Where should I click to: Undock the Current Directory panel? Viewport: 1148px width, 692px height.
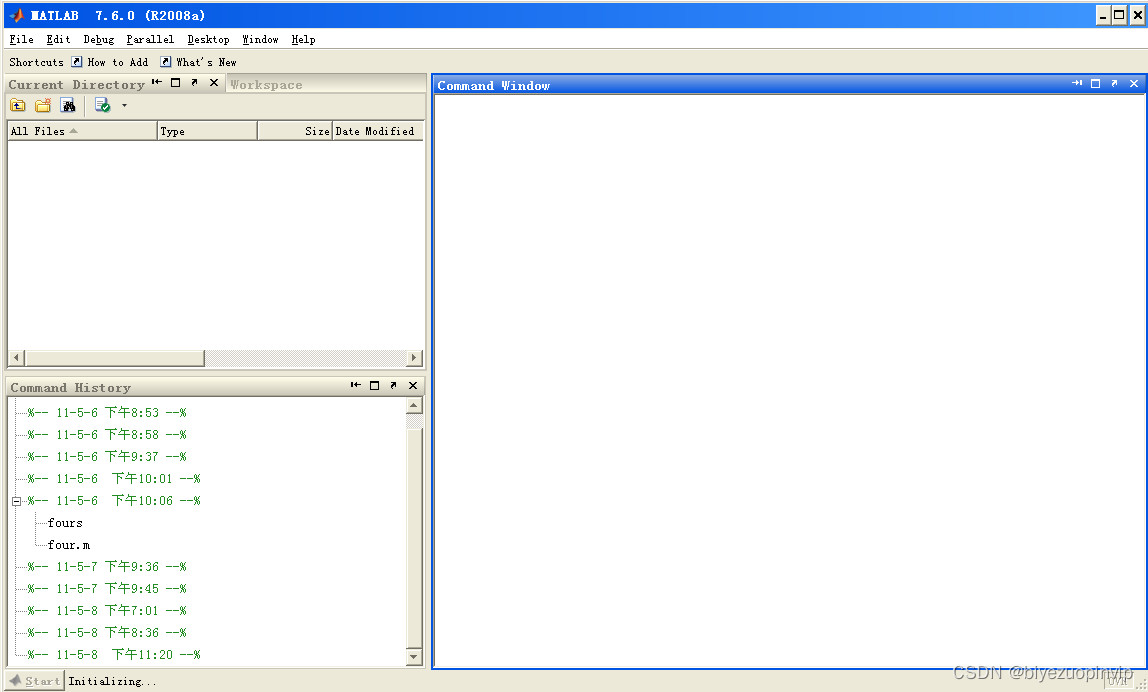pos(195,82)
